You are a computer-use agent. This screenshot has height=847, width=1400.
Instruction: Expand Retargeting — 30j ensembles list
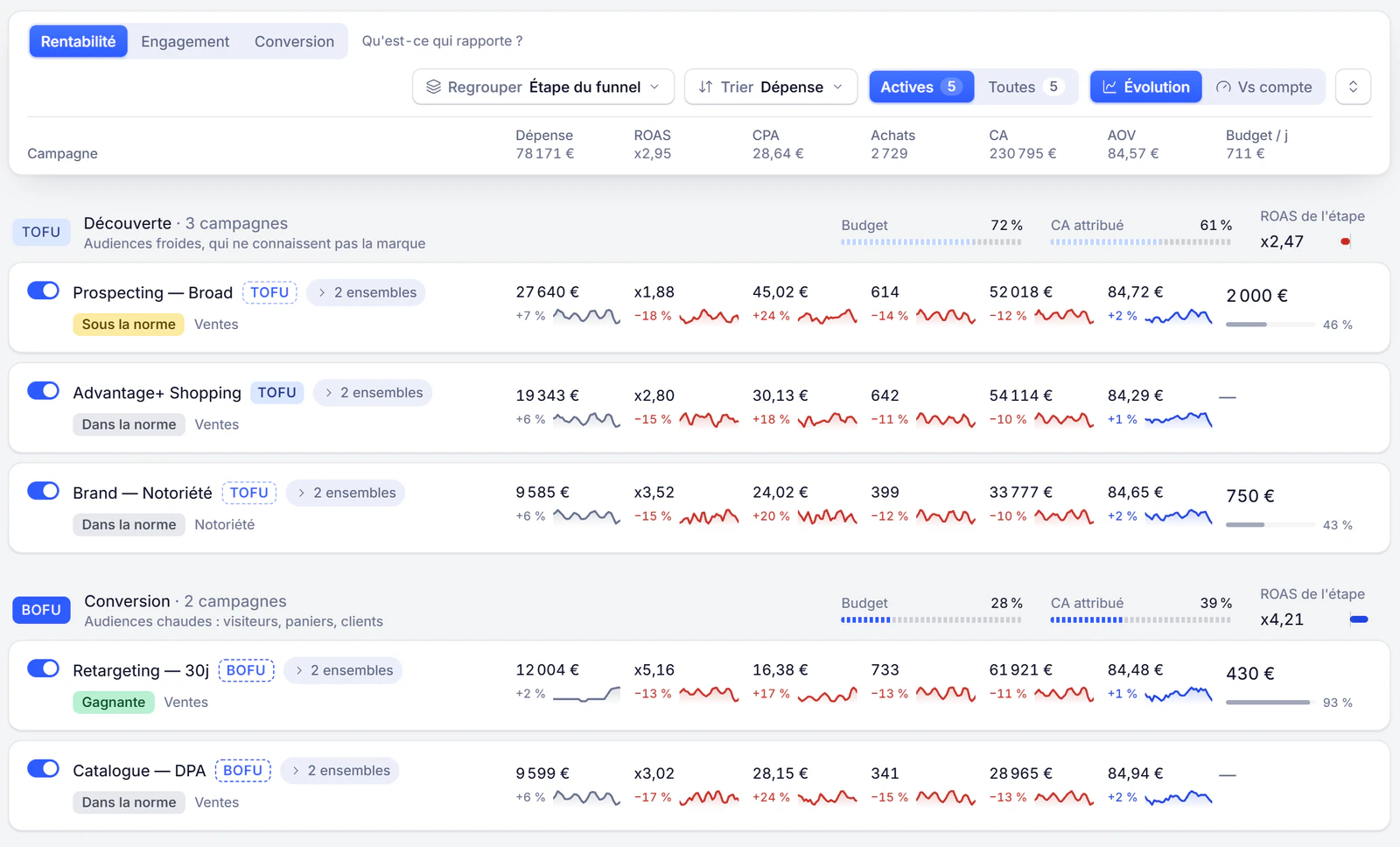click(x=343, y=670)
